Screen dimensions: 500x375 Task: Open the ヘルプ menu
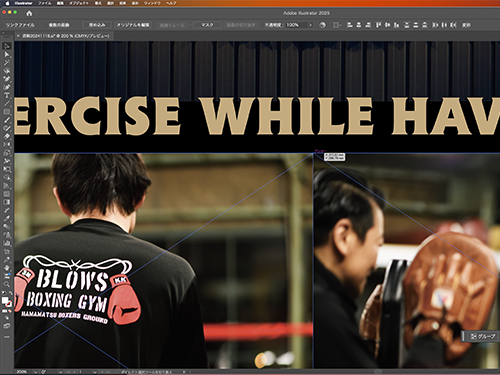click(x=171, y=3)
